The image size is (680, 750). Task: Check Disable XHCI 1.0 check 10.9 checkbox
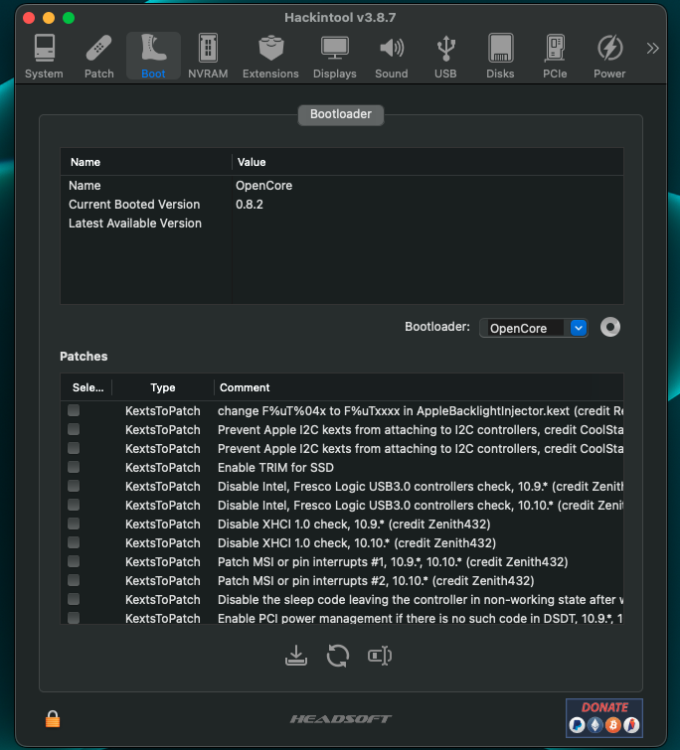pos(74,524)
